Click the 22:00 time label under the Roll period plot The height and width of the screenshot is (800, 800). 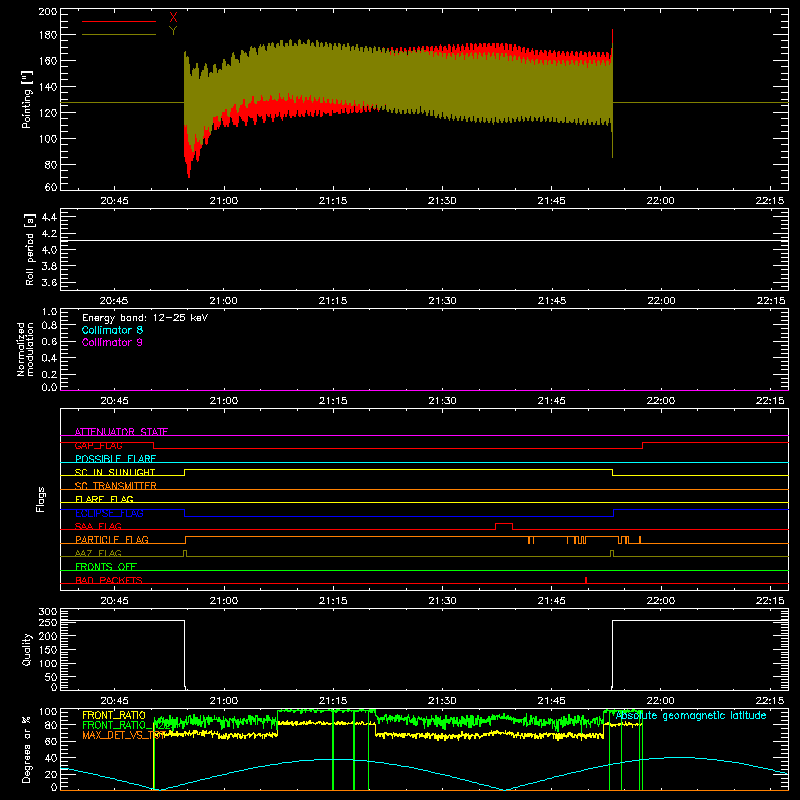point(661,301)
